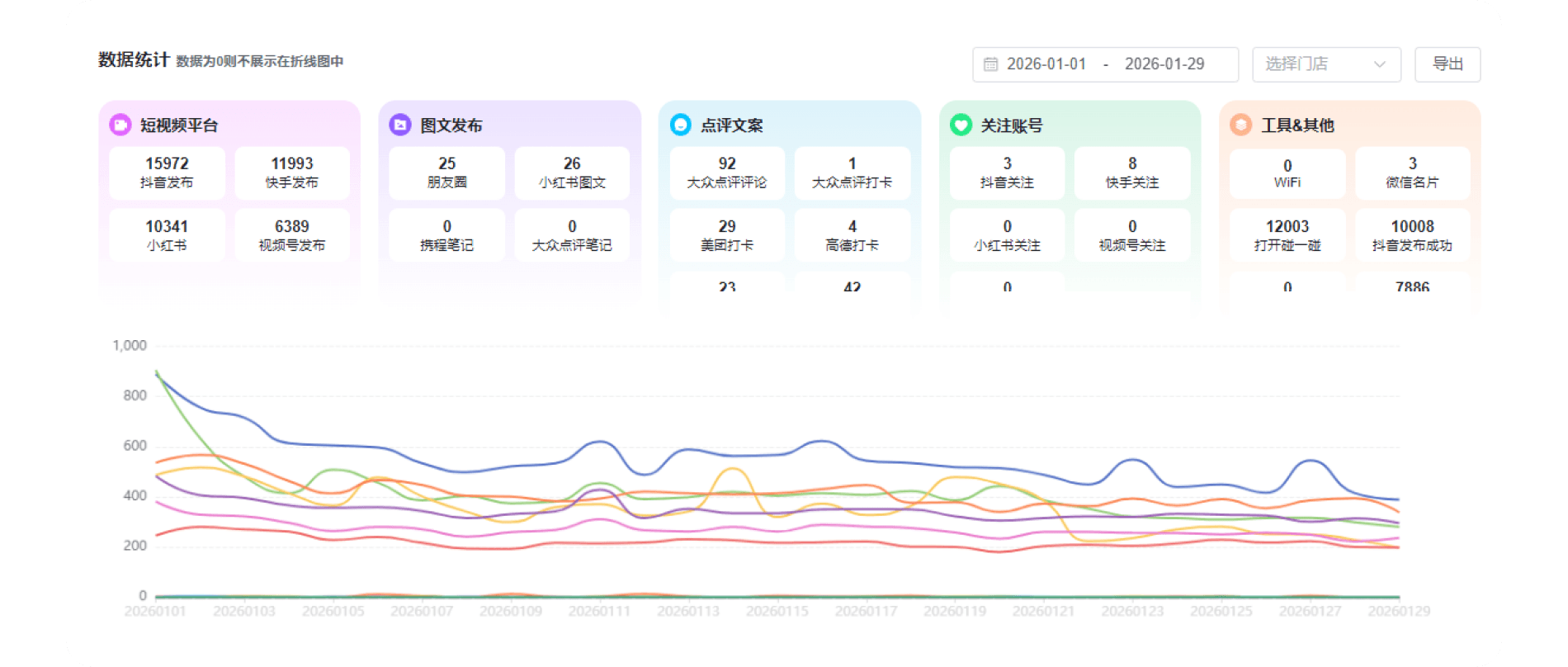This screenshot has width=1568, height=667.
Task: Click the pink short video platform icon
Action: point(120,125)
